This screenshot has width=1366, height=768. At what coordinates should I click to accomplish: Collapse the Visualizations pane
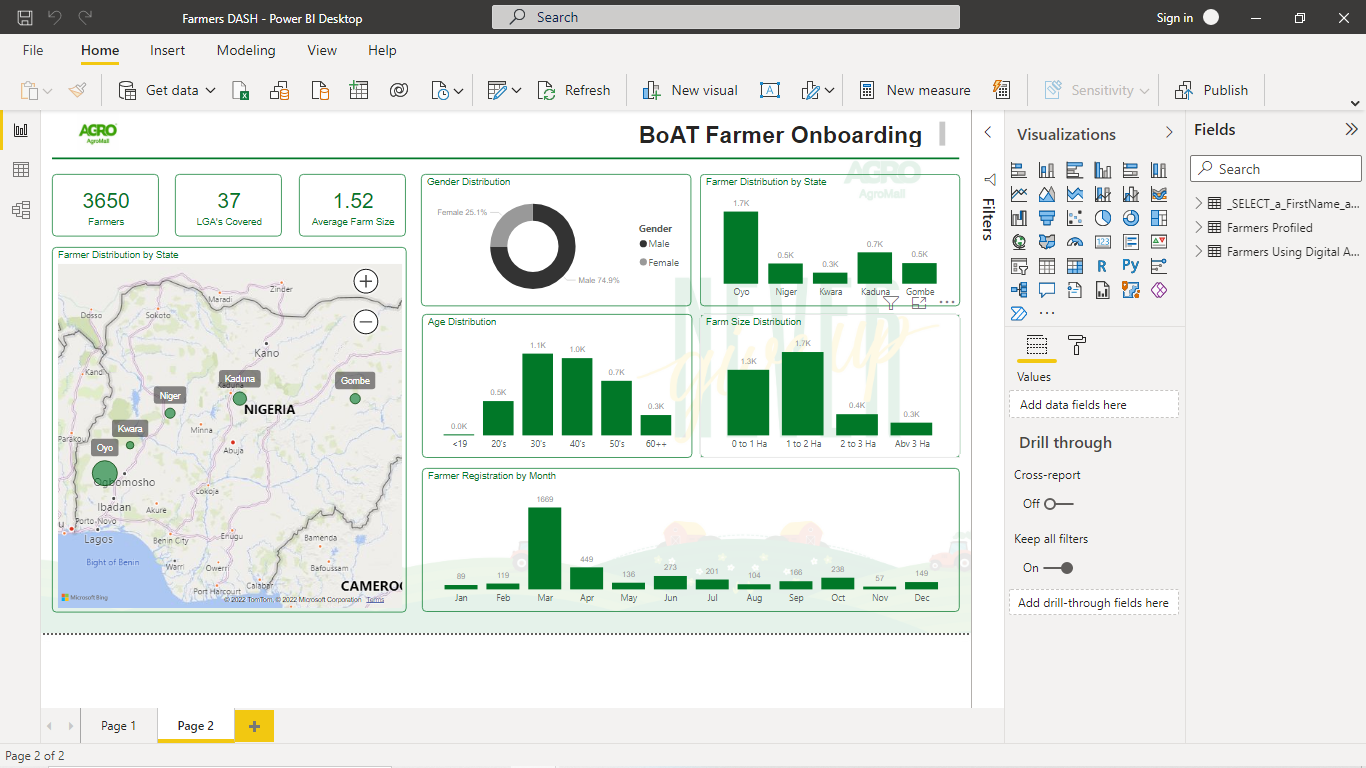pos(1169,133)
